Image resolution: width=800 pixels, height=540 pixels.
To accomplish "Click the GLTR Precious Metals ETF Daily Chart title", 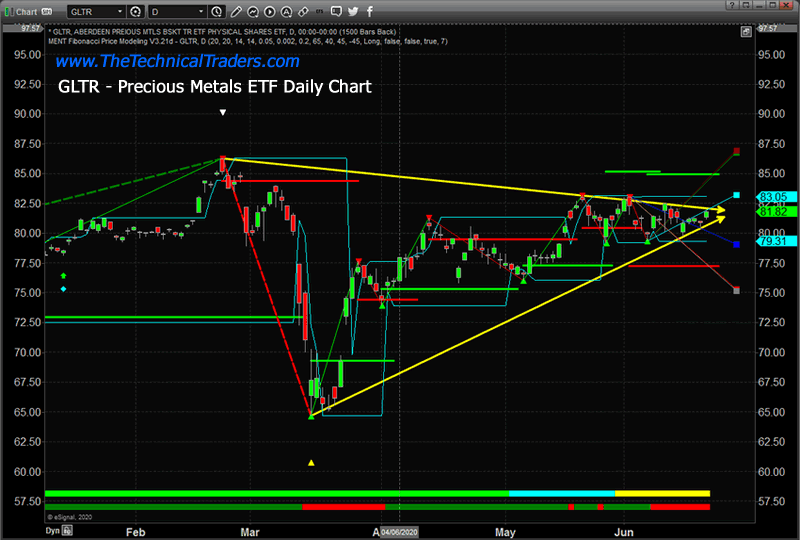I will click(215, 87).
